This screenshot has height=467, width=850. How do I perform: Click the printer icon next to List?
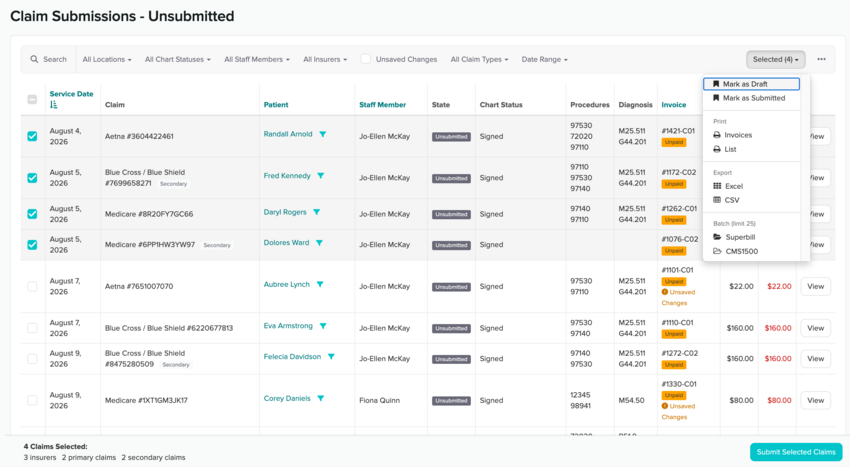pyautogui.click(x=717, y=149)
